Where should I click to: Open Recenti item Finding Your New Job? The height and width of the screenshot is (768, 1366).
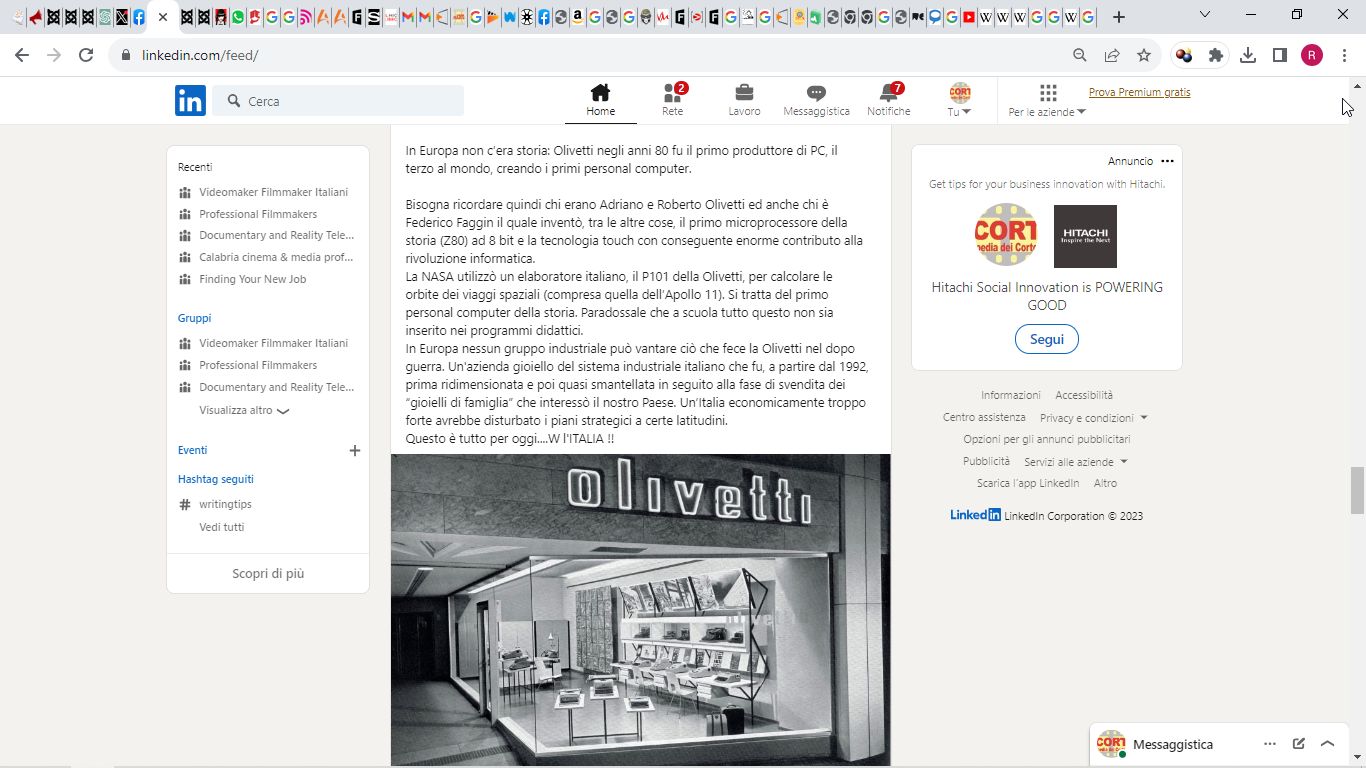pos(252,279)
